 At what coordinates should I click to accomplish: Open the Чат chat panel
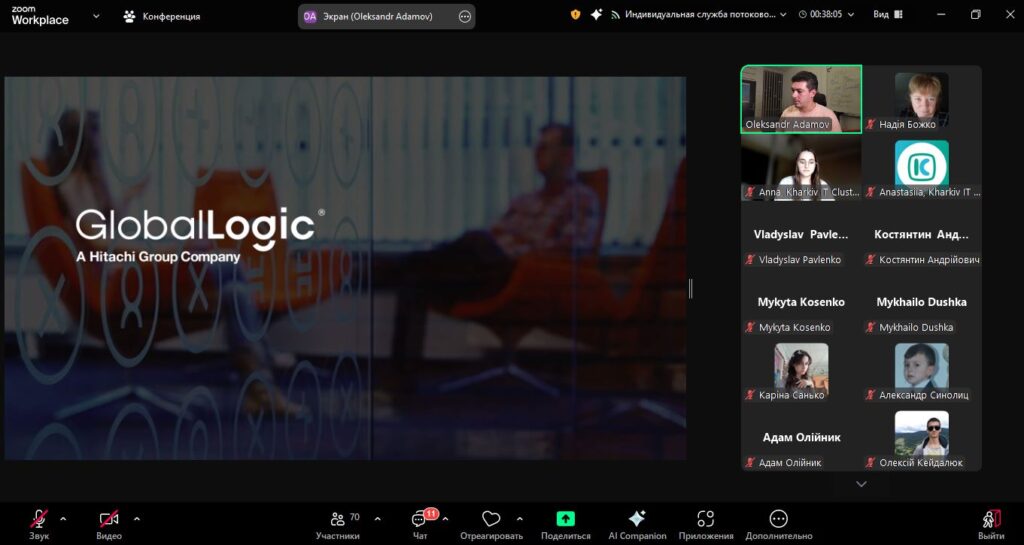pyautogui.click(x=420, y=525)
